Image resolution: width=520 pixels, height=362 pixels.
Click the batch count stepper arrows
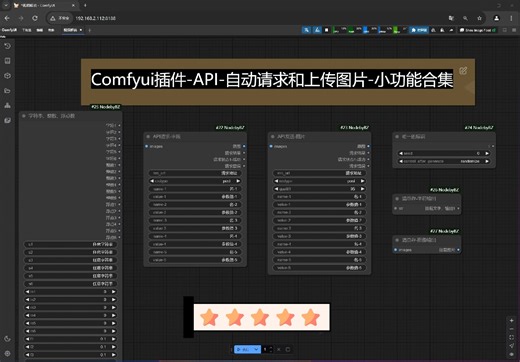271,349
